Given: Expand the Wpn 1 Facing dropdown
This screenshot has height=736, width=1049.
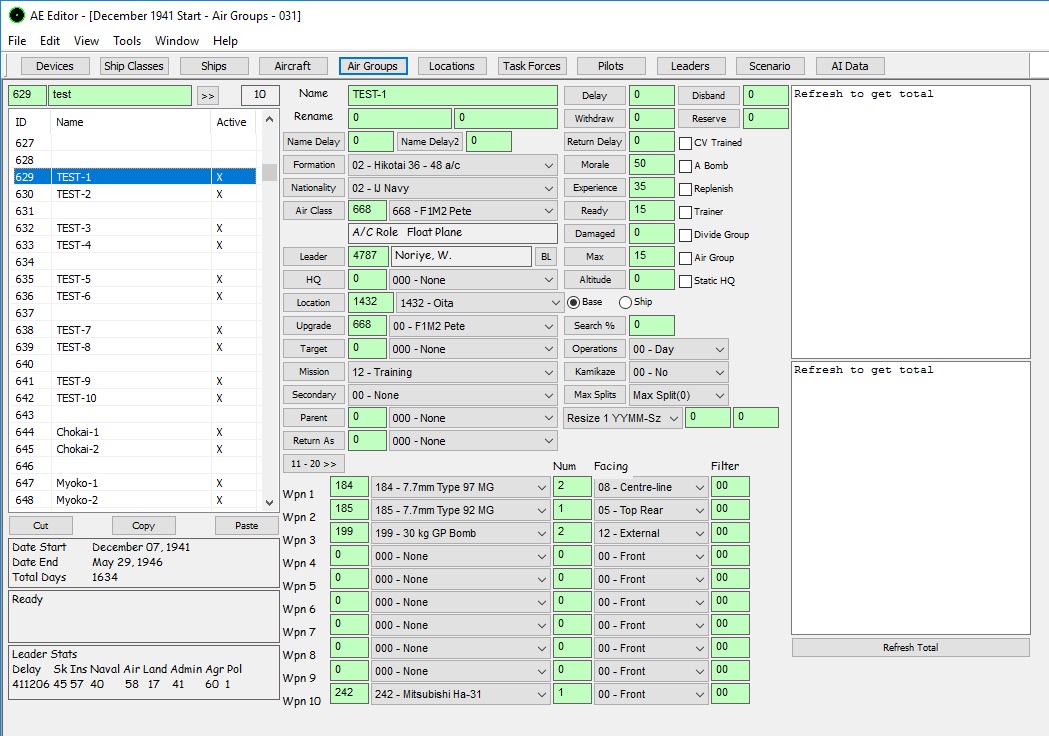Looking at the screenshot, I should [650, 487].
